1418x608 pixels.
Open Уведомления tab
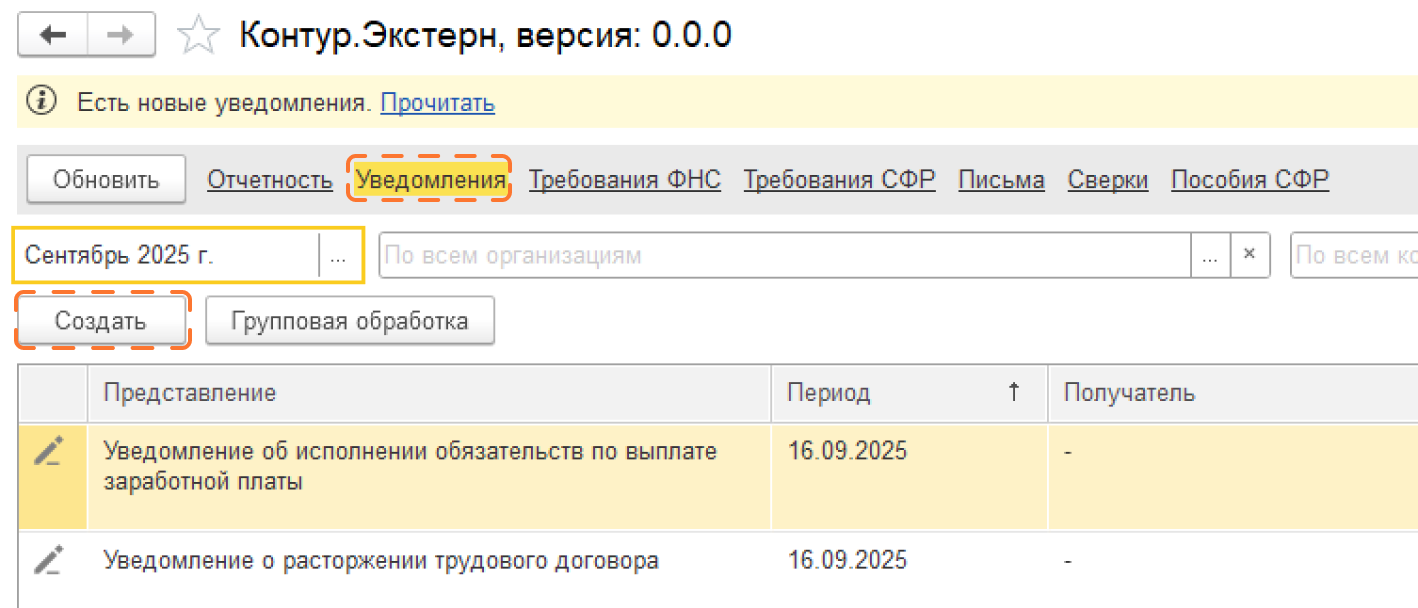[x=430, y=180]
